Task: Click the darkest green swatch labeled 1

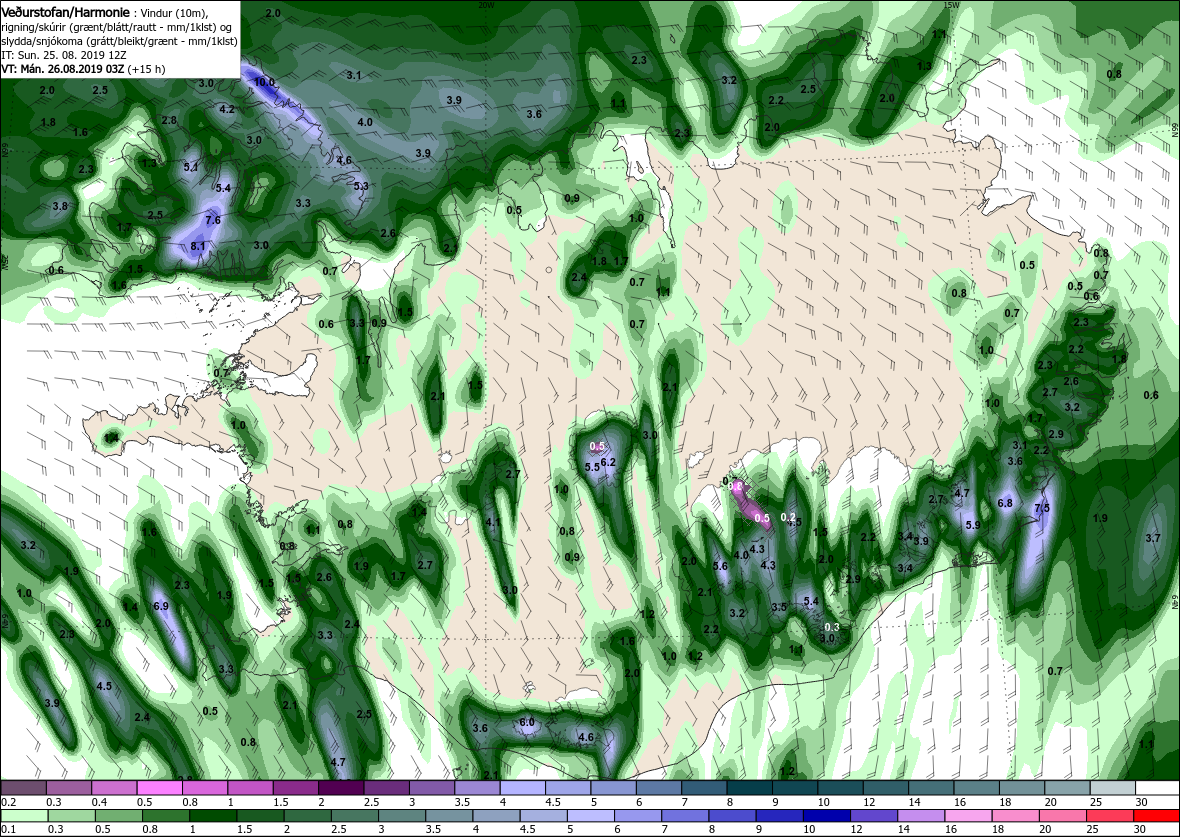Action: 212,817
